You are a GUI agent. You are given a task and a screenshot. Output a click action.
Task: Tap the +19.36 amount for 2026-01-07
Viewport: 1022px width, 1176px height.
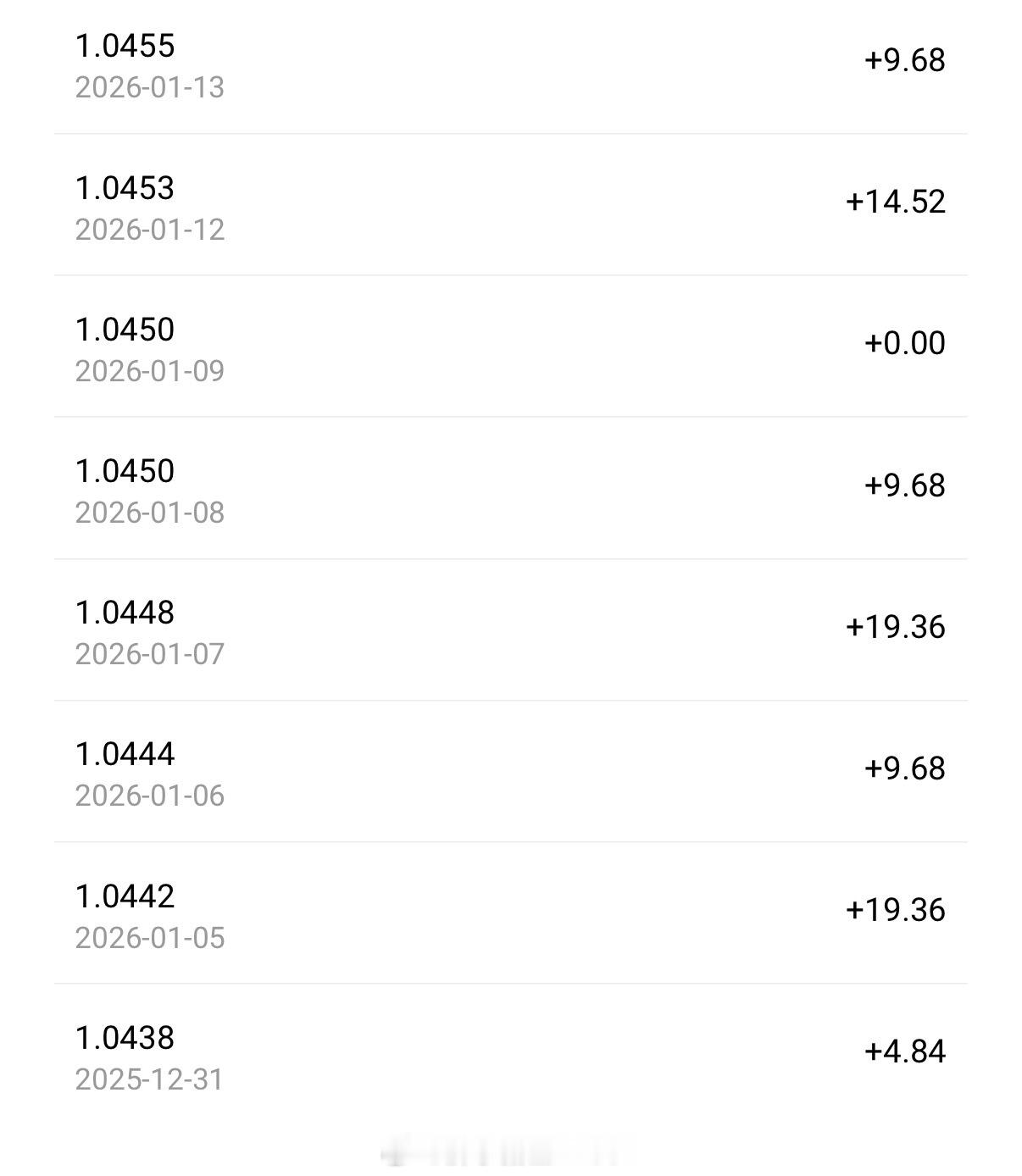click(896, 627)
